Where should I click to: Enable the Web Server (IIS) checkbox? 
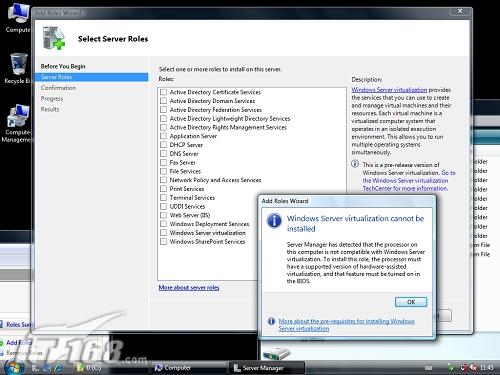point(163,215)
